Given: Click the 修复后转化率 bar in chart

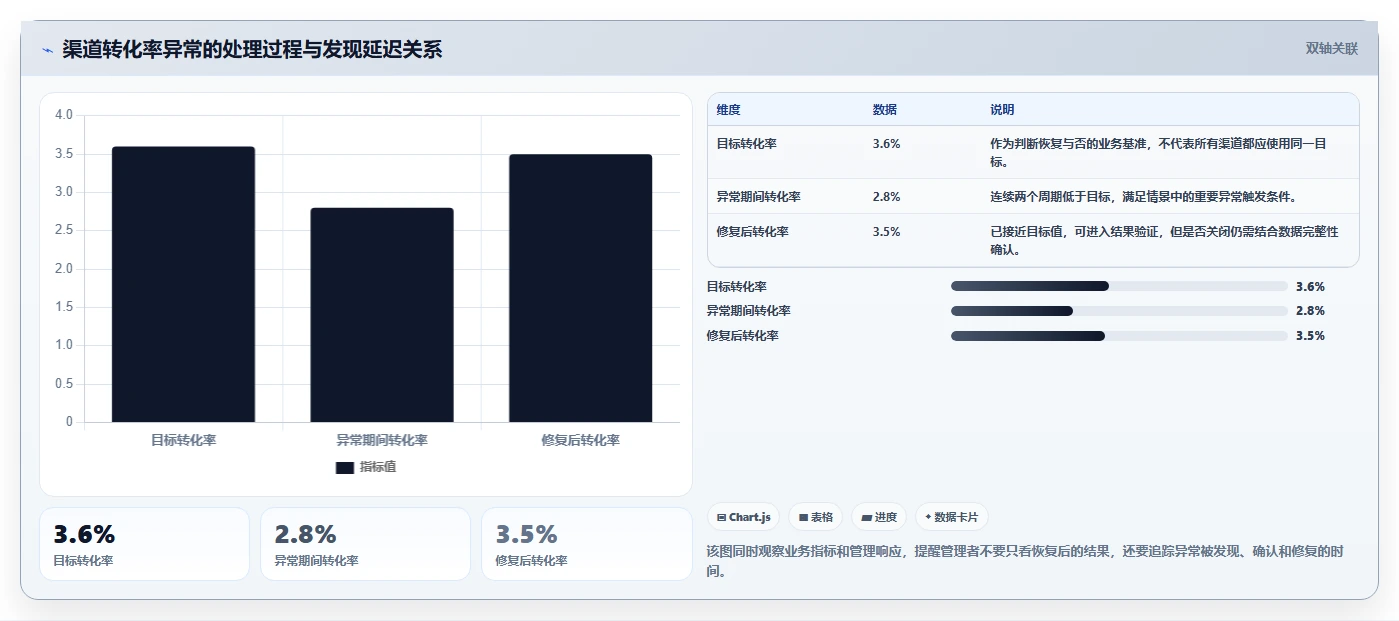Looking at the screenshot, I should tap(580, 288).
